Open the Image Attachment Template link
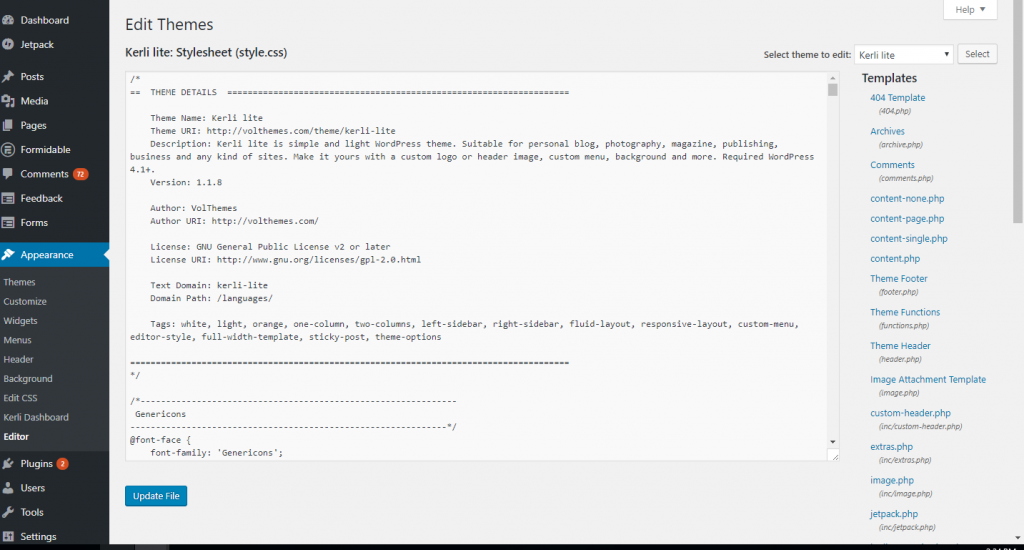Image resolution: width=1024 pixels, height=550 pixels. tap(928, 380)
